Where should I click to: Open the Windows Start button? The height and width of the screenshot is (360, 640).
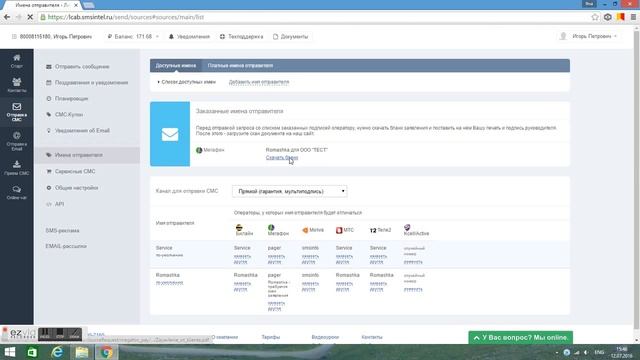9,352
